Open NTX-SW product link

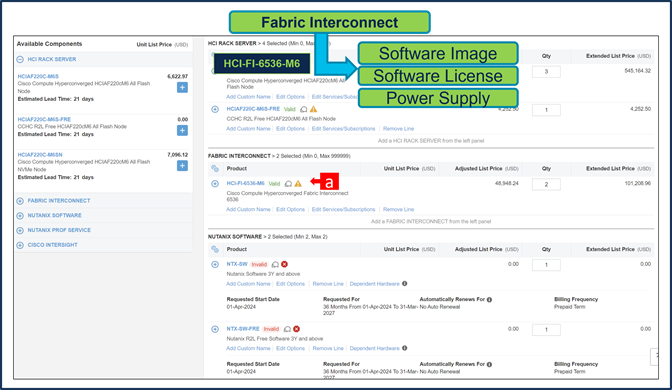237,264
